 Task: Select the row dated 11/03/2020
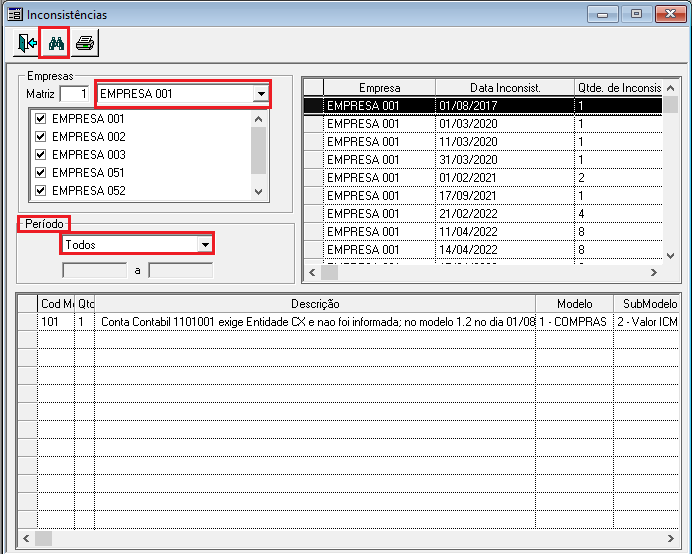(x=483, y=142)
